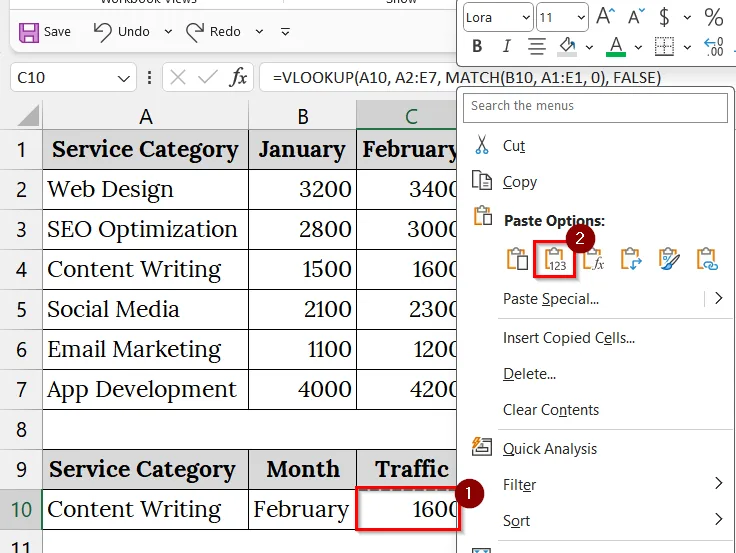
Task: Click the Borders icon in mini toolbar
Action: (x=664, y=46)
